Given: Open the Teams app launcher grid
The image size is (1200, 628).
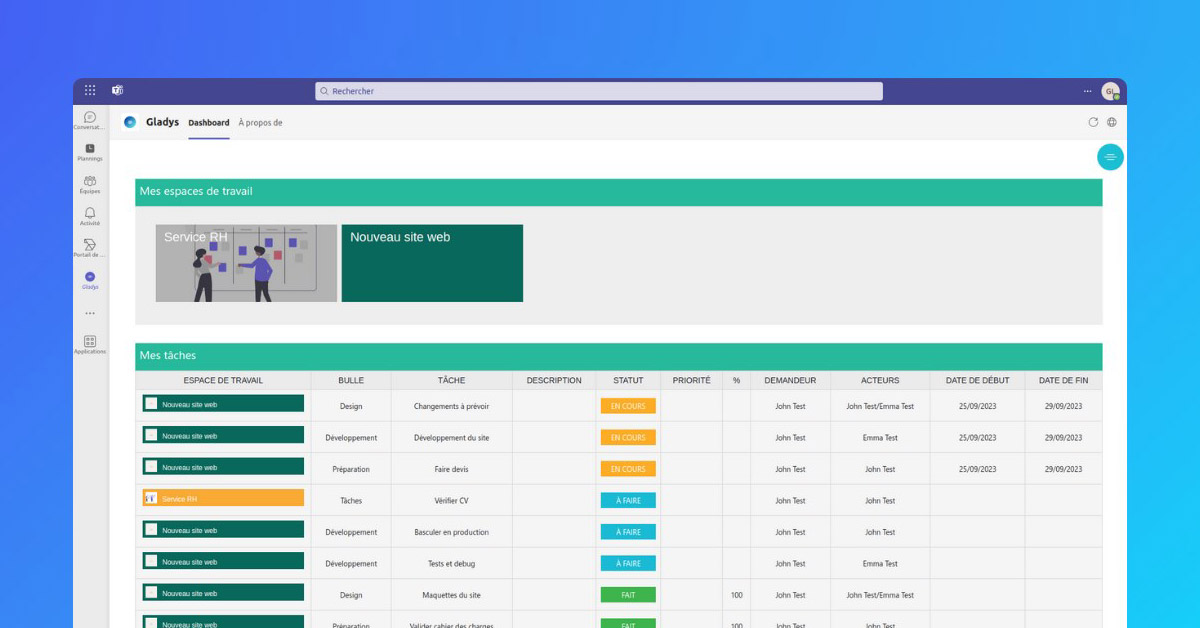Looking at the screenshot, I should point(90,90).
